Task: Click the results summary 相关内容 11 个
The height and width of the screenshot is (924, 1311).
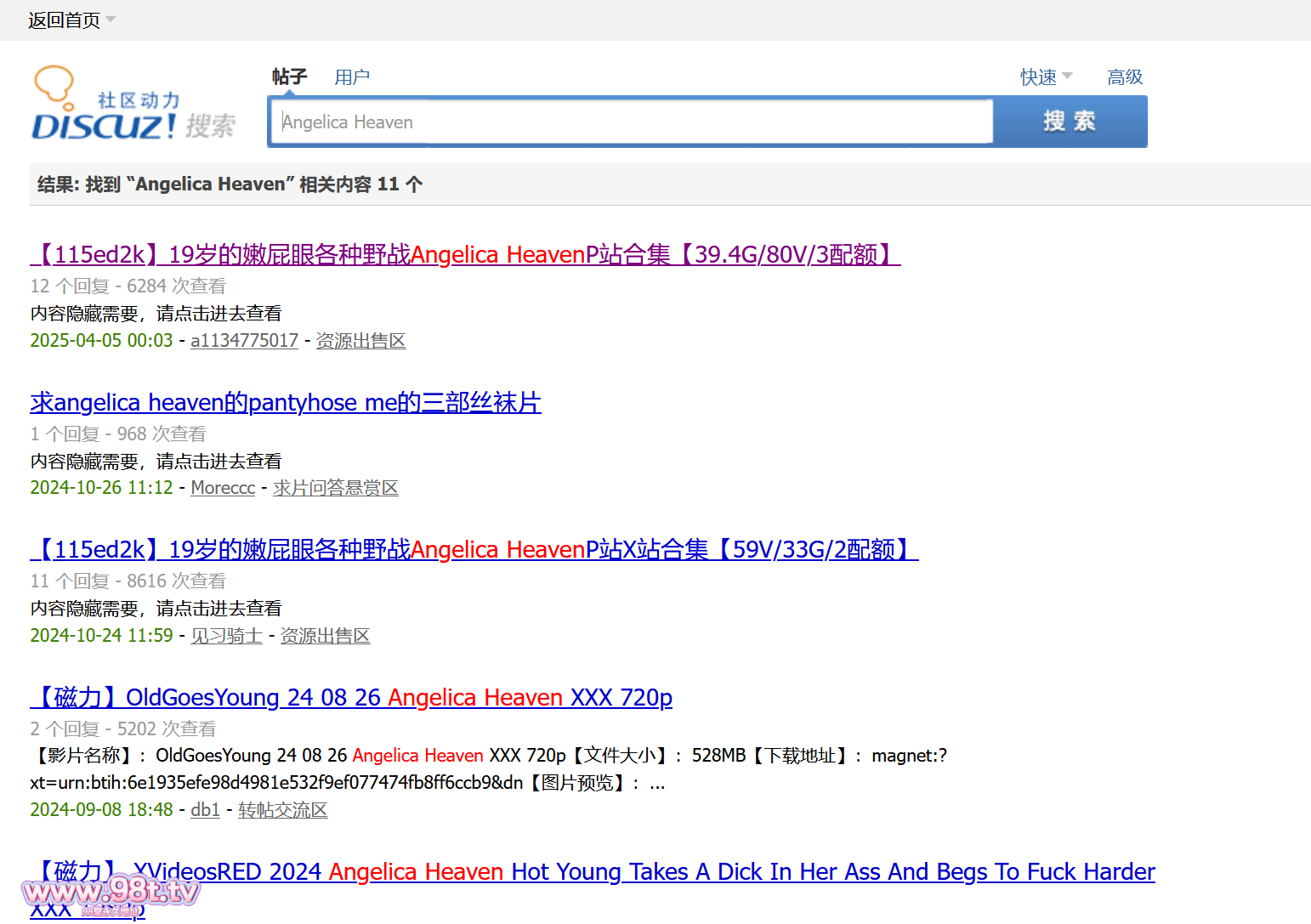Action: coord(361,184)
